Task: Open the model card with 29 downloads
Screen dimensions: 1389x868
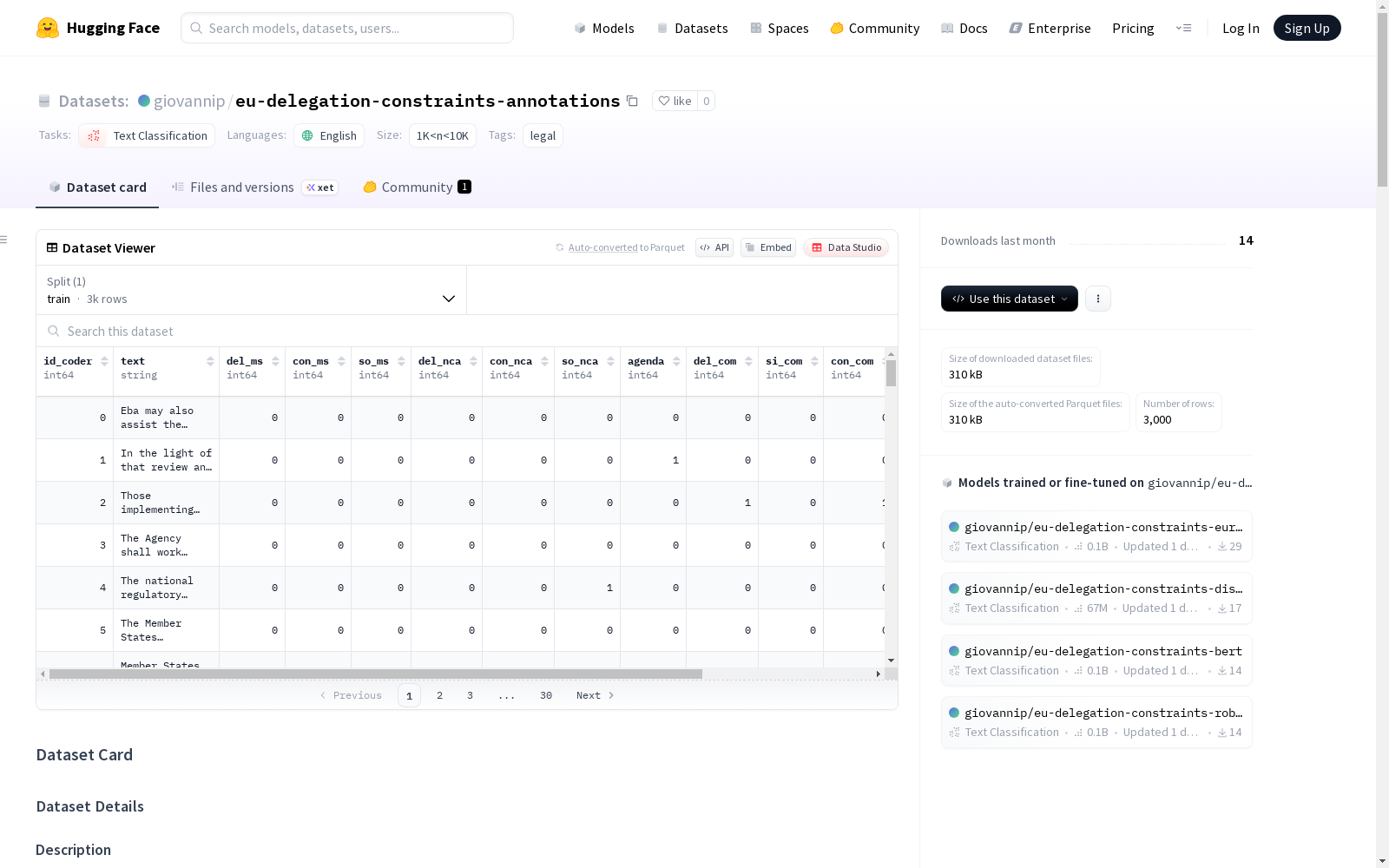Action: (1096, 536)
